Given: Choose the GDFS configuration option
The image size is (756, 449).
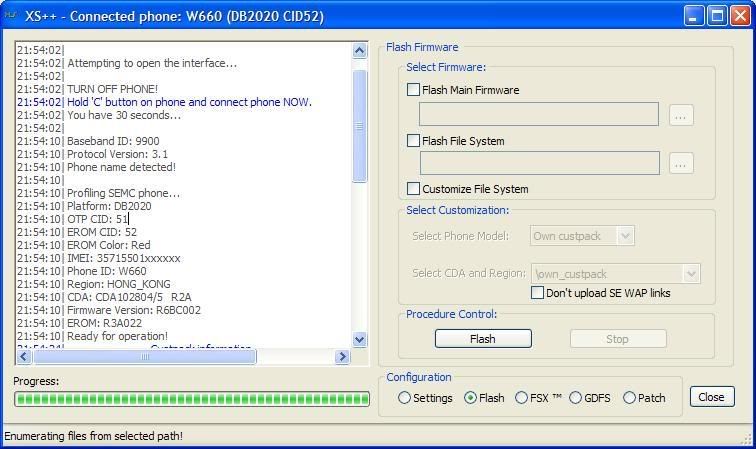Looking at the screenshot, I should 575,398.
